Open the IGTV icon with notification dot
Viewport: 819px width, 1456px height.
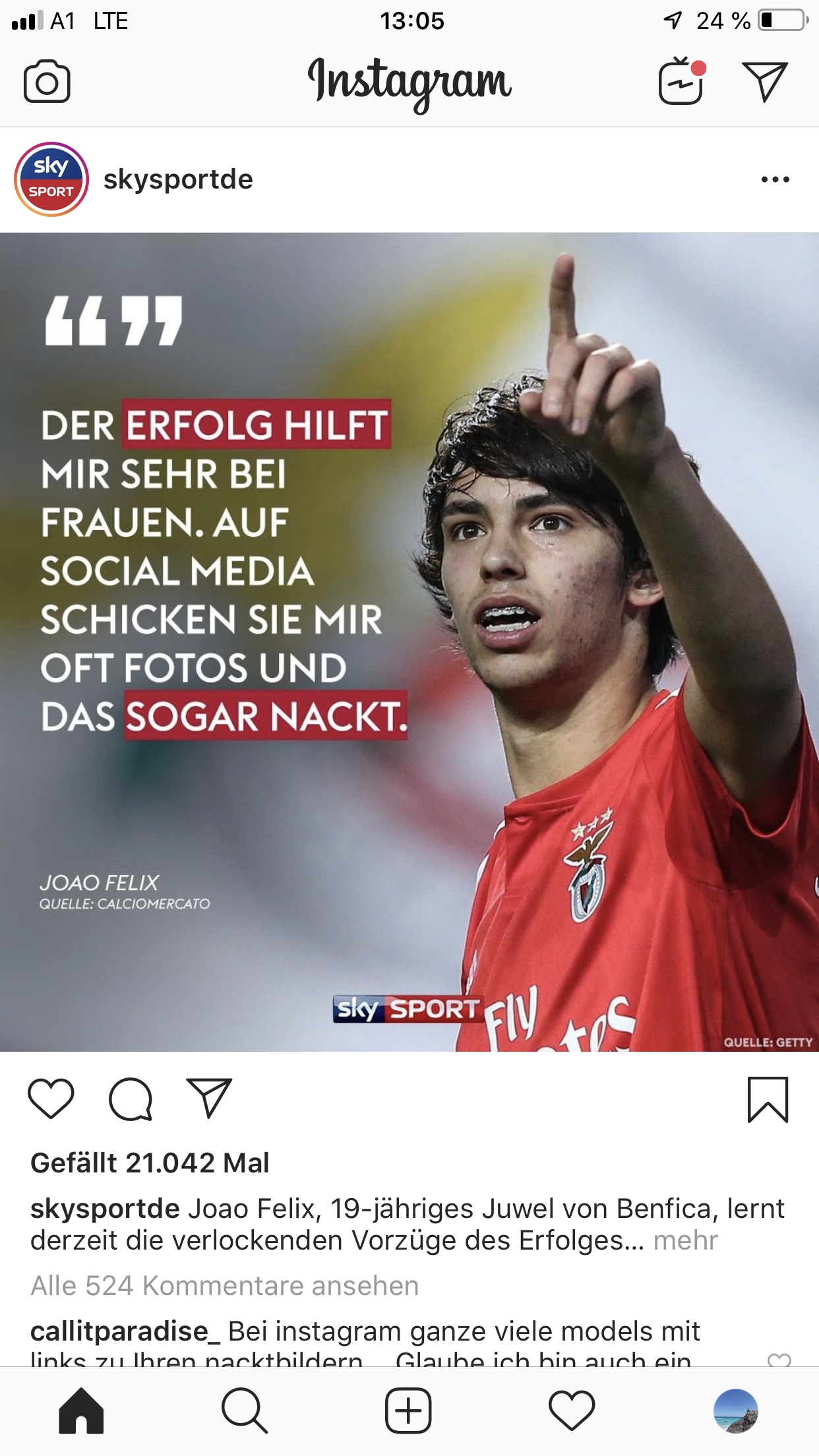682,80
